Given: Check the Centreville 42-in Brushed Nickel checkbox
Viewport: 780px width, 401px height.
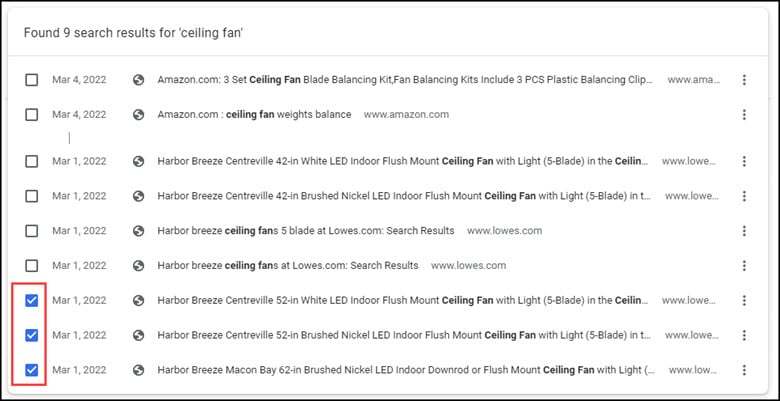Looking at the screenshot, I should [31, 196].
